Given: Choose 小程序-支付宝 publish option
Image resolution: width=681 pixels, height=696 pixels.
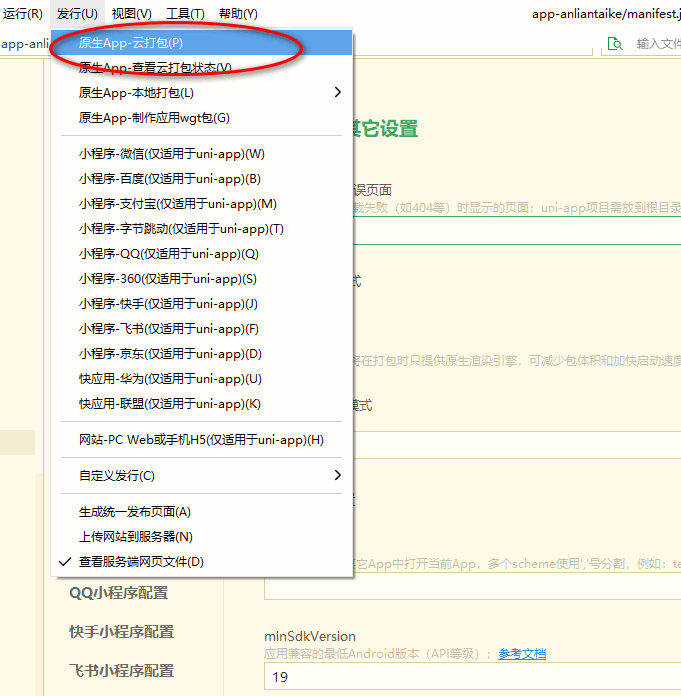Looking at the screenshot, I should tap(178, 204).
